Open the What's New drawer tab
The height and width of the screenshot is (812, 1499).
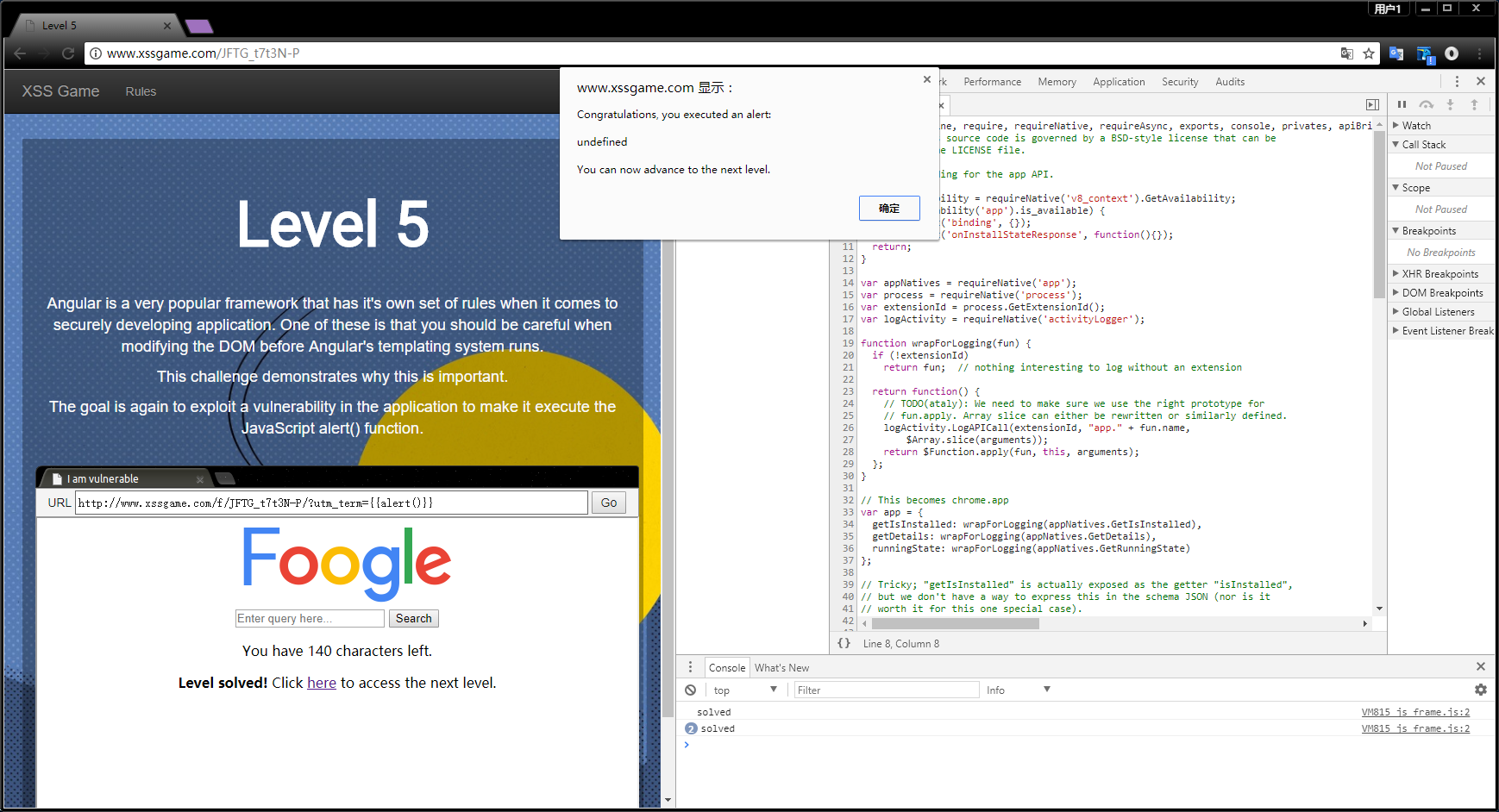[781, 667]
